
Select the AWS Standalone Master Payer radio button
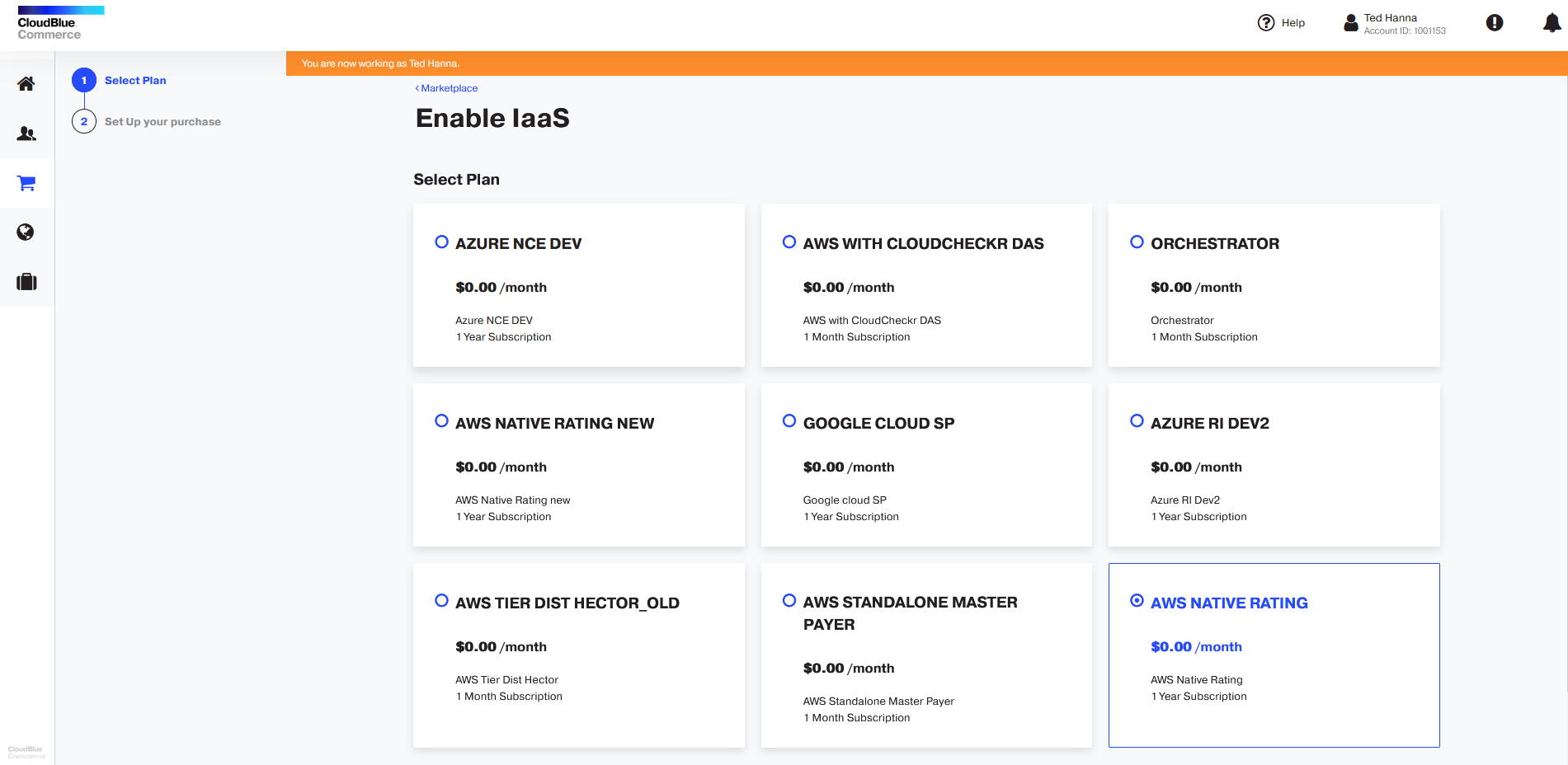[789, 600]
